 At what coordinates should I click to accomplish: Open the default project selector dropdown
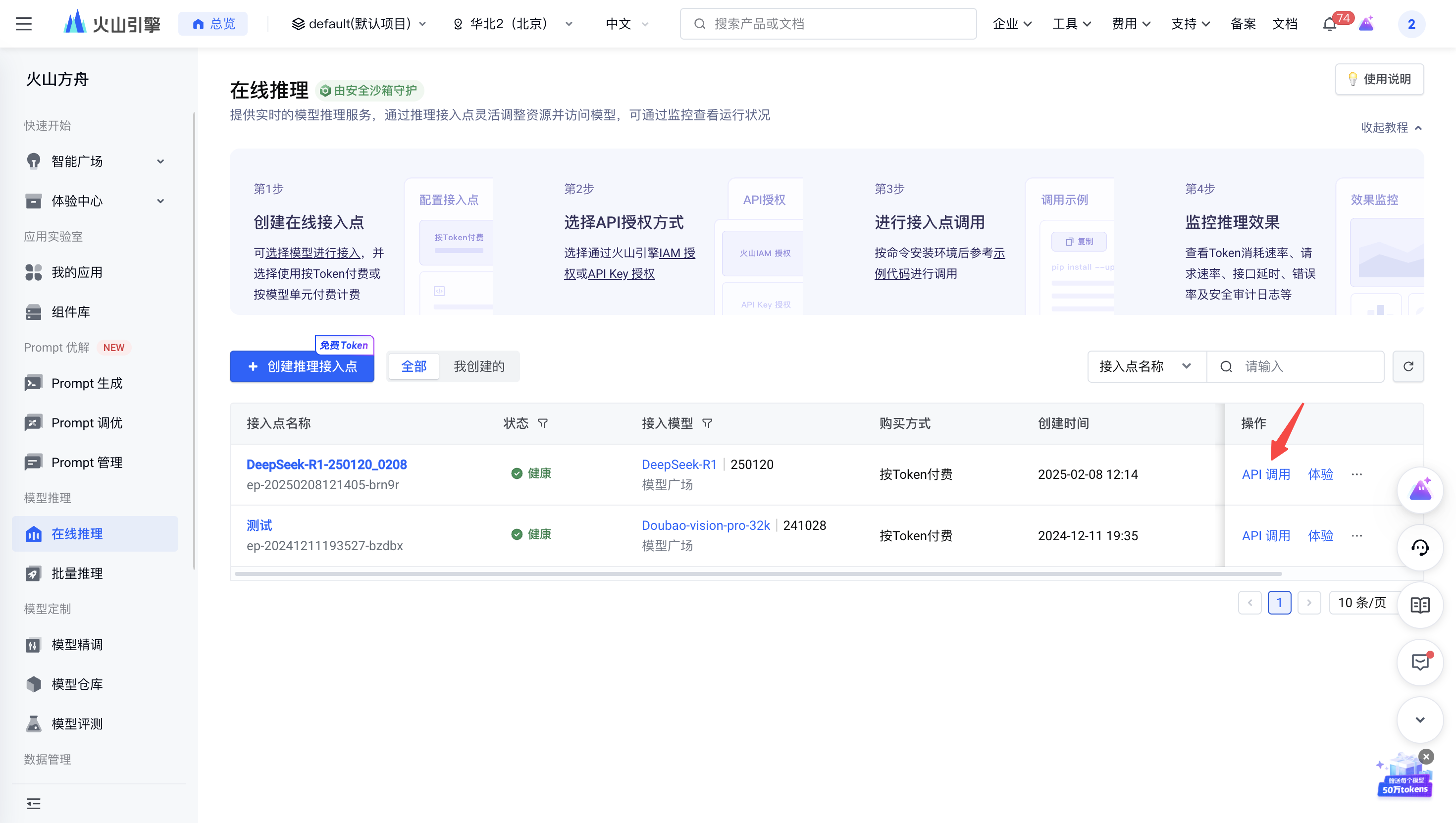pos(360,24)
